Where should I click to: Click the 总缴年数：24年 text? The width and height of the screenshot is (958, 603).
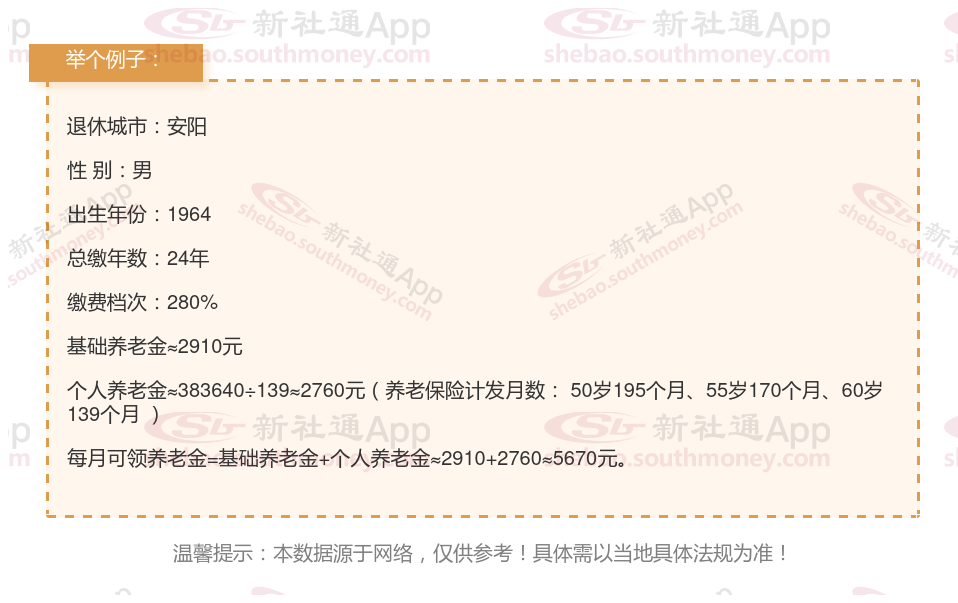(x=138, y=258)
